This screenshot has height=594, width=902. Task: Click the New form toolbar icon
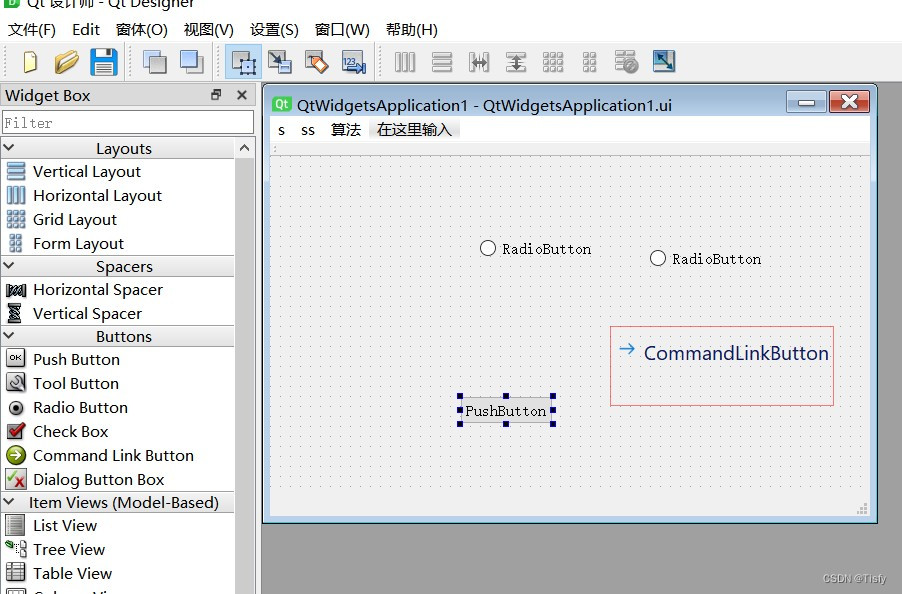point(30,62)
